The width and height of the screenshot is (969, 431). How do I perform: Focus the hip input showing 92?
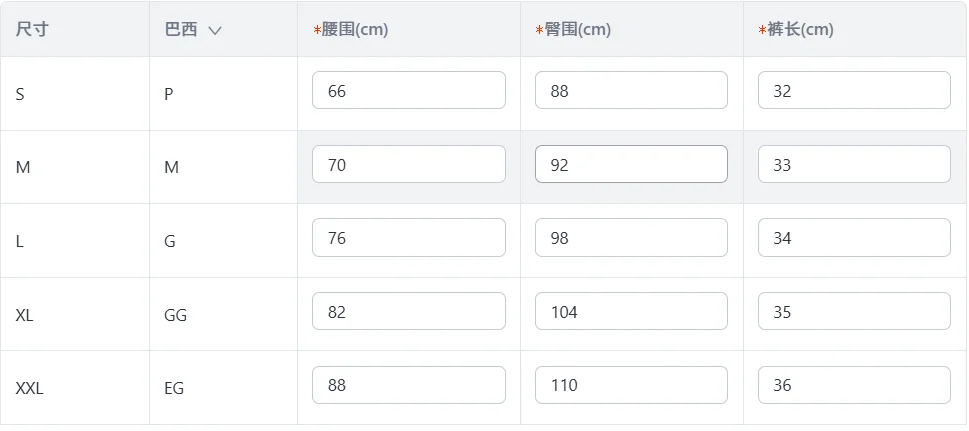pos(631,165)
